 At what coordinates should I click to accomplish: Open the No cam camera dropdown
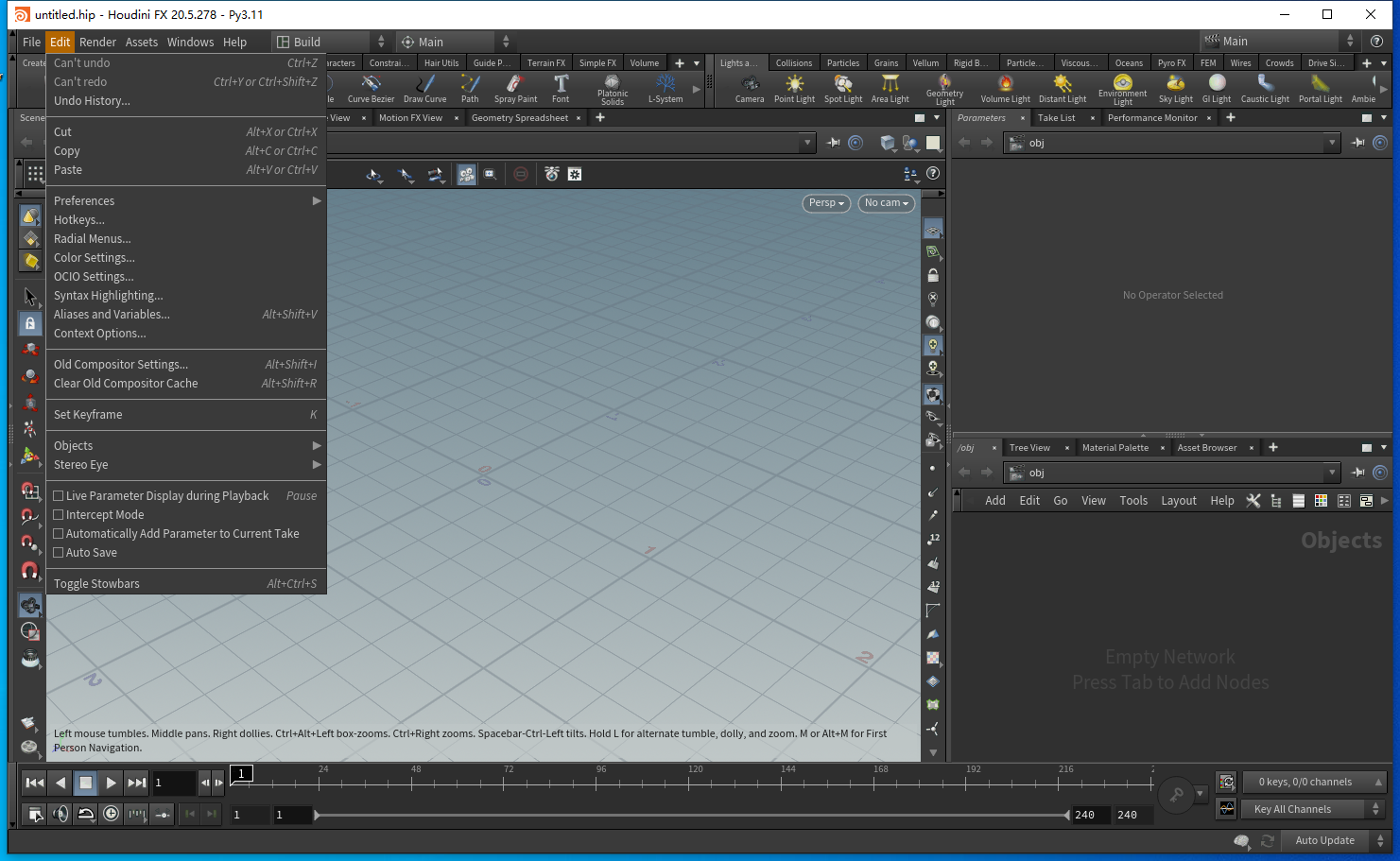click(x=886, y=203)
